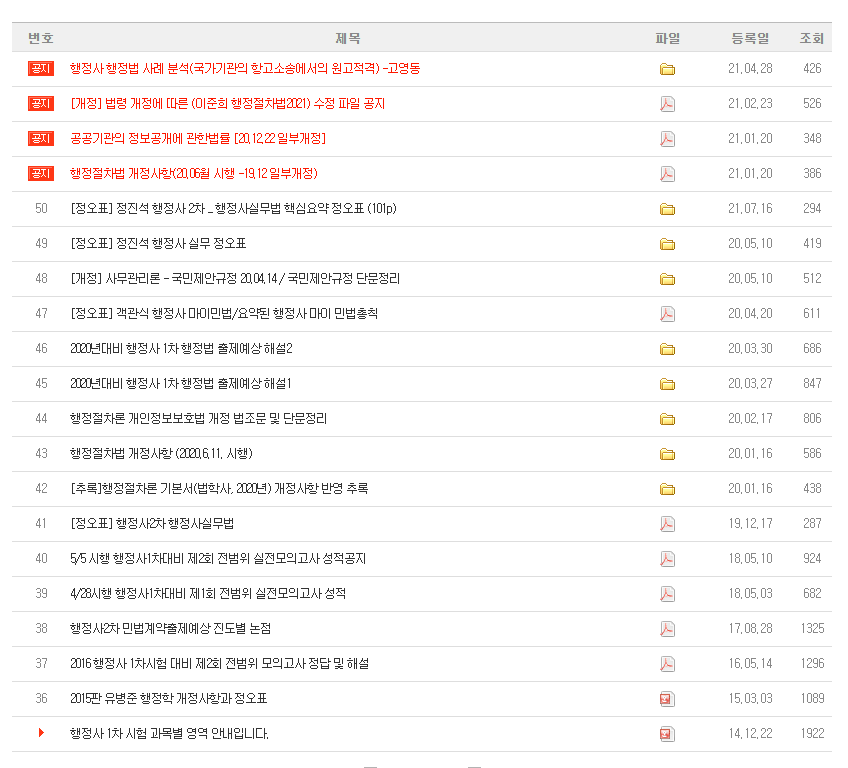Open notice 행정절차법 개정사항(20.06월 시행)
Screen dimensions: 848x768
[x=194, y=174]
